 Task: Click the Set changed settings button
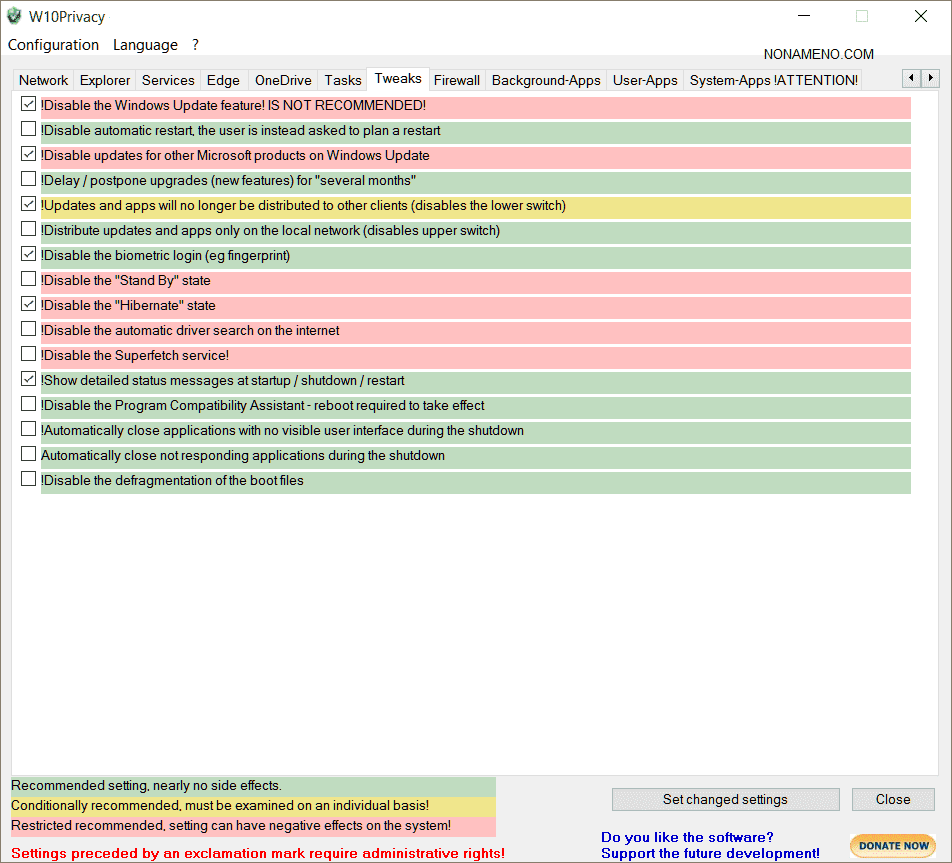coord(725,799)
